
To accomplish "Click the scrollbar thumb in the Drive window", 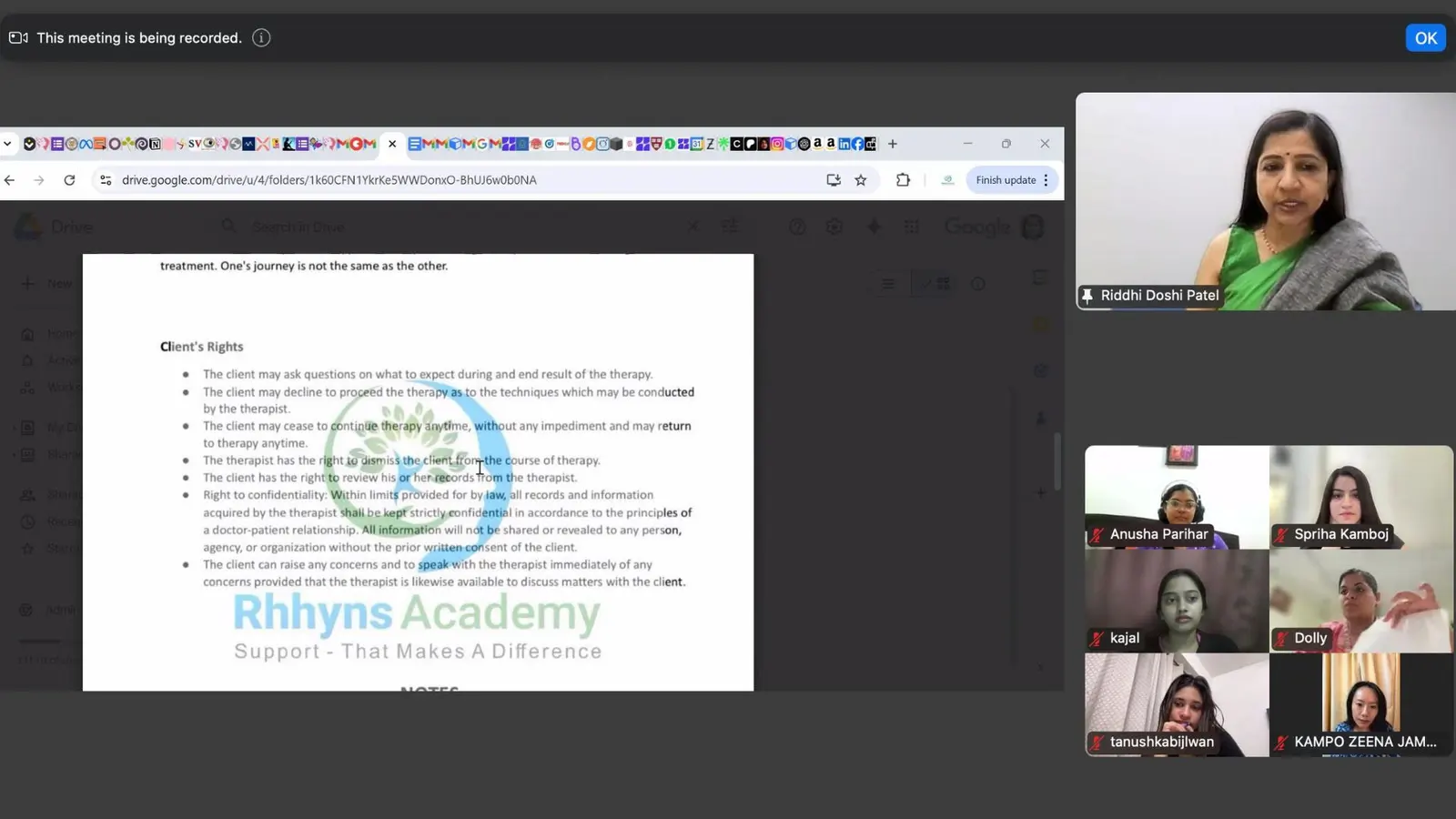I will tap(1057, 461).
